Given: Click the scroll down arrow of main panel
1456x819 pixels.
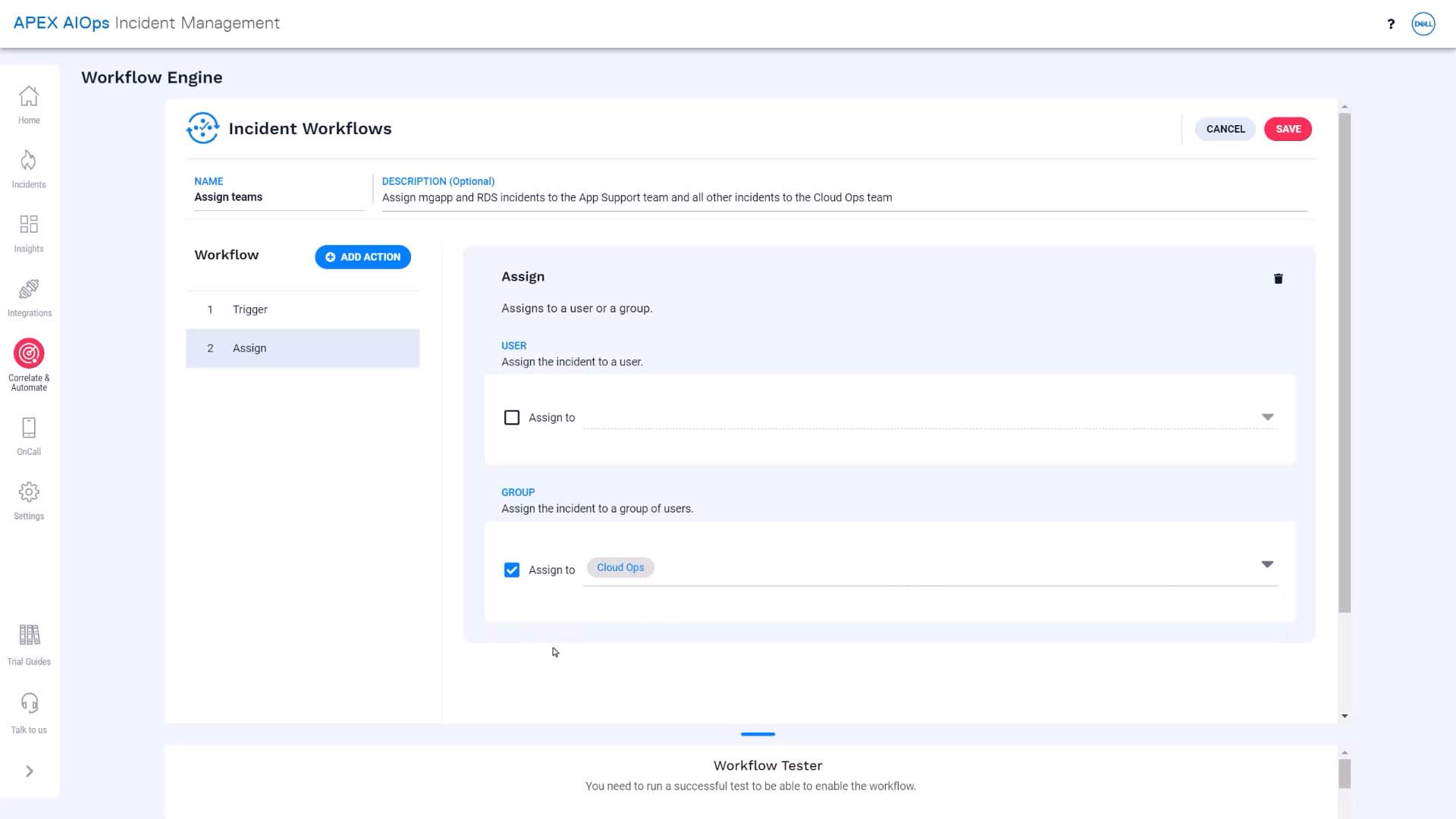Looking at the screenshot, I should [x=1345, y=716].
